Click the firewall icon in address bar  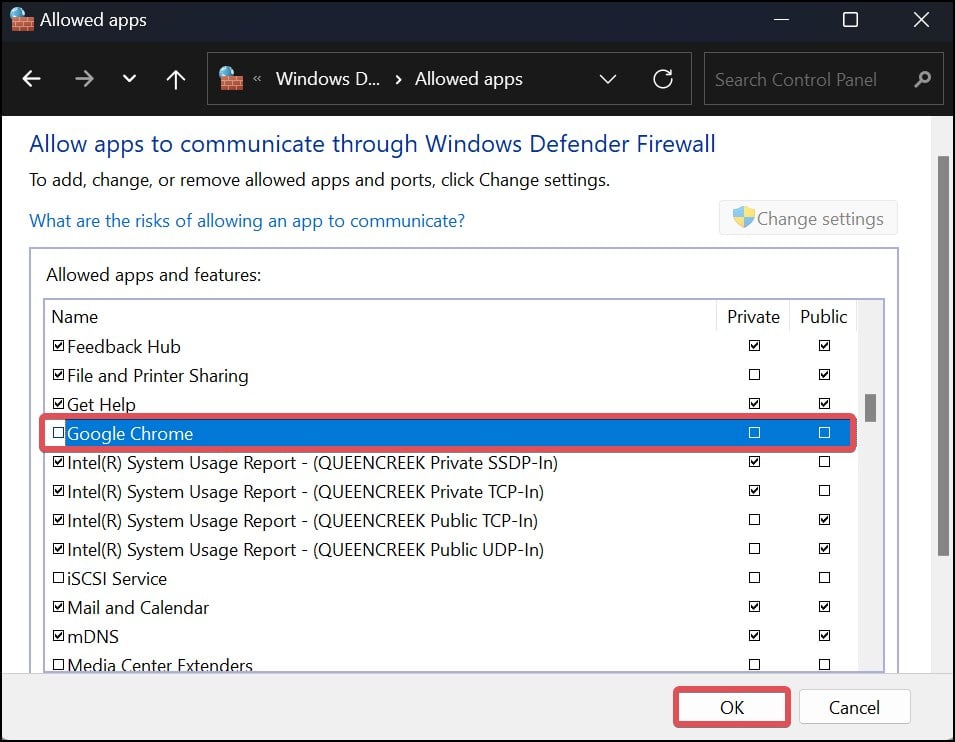click(x=231, y=78)
